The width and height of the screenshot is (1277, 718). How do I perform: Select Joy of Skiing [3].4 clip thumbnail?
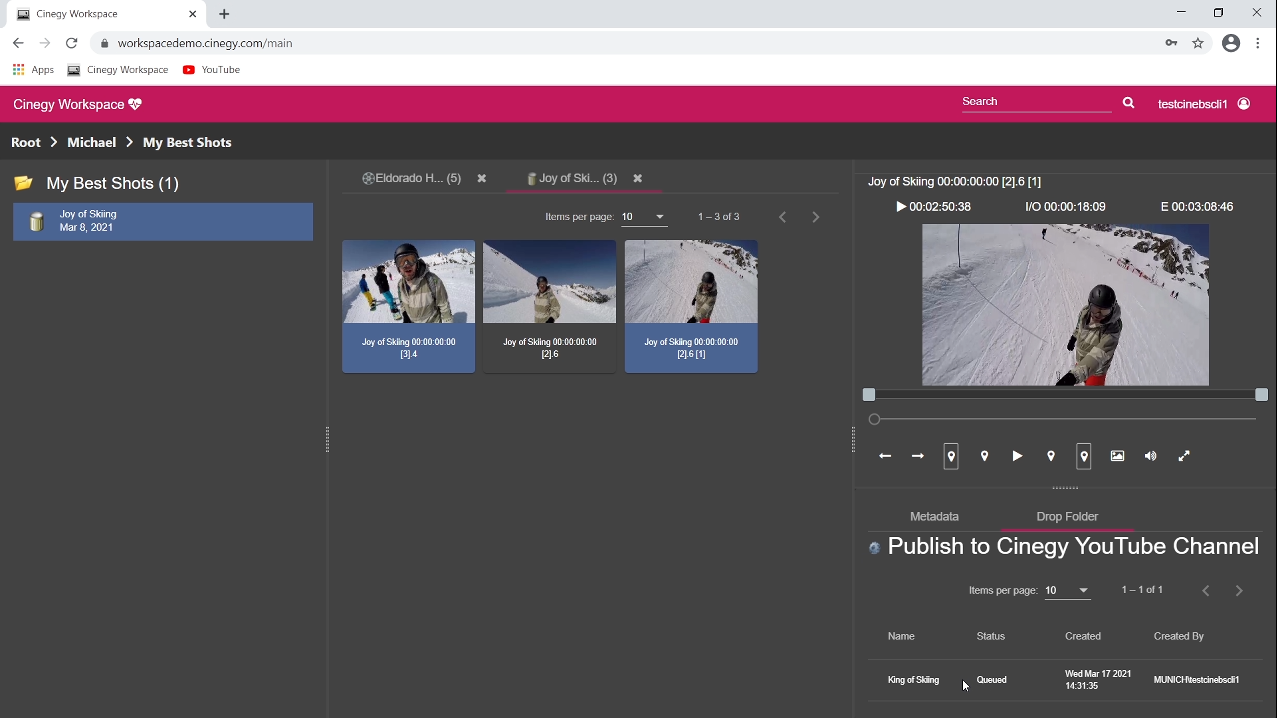(408, 306)
